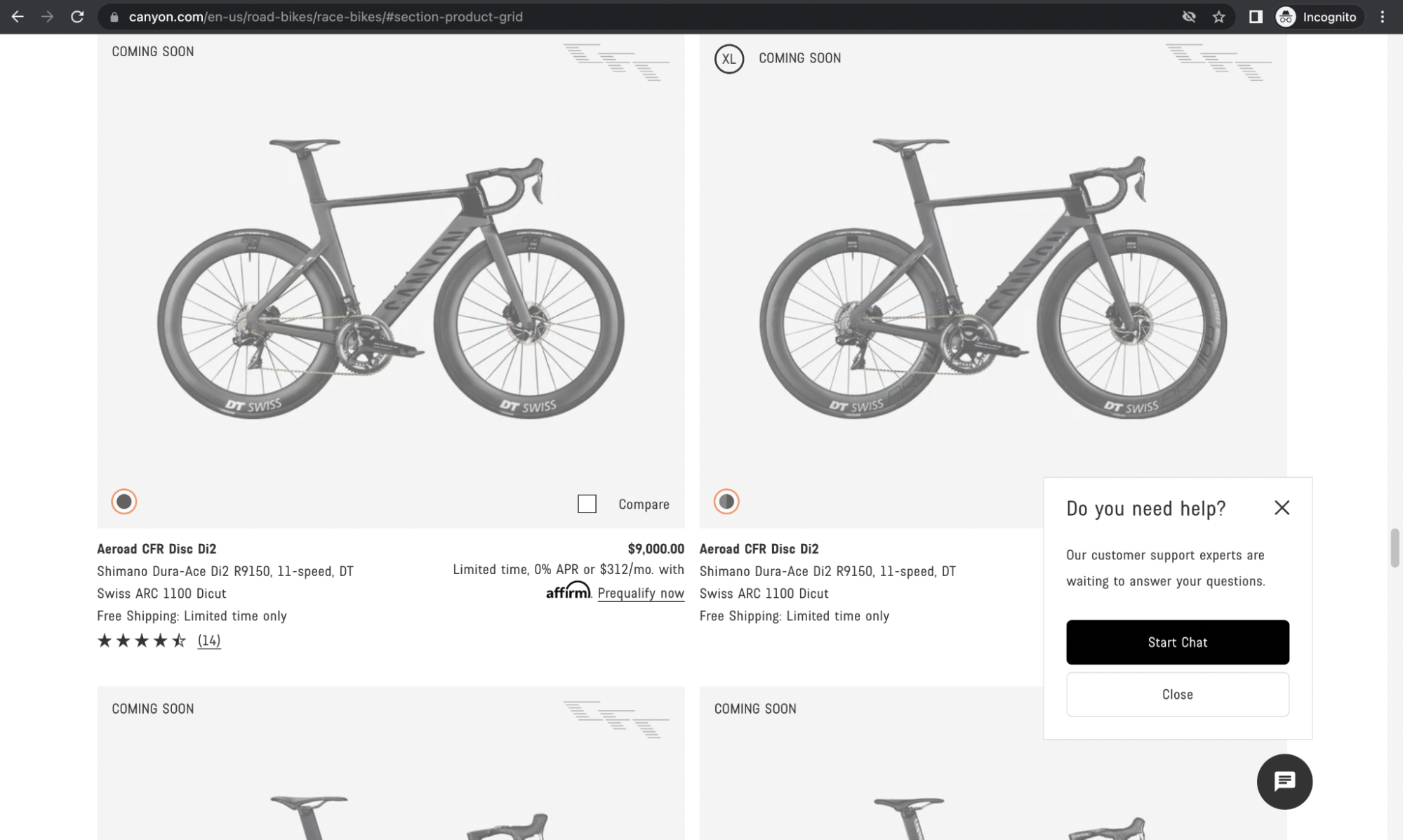The height and width of the screenshot is (840, 1403).
Task: Open the chat bubble launcher icon
Action: pos(1284,781)
